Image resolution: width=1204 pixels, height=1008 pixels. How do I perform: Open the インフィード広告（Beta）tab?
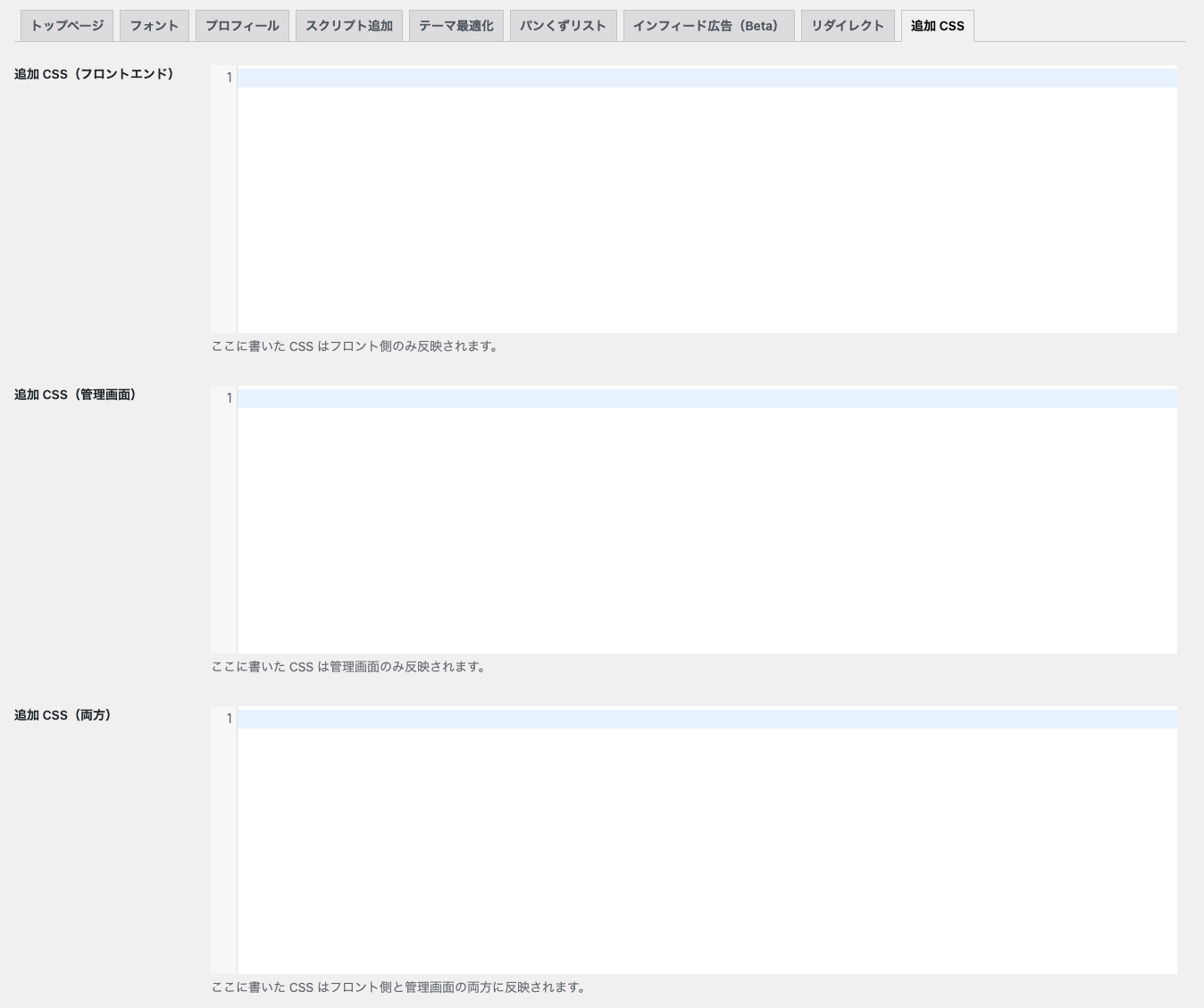coord(707,26)
